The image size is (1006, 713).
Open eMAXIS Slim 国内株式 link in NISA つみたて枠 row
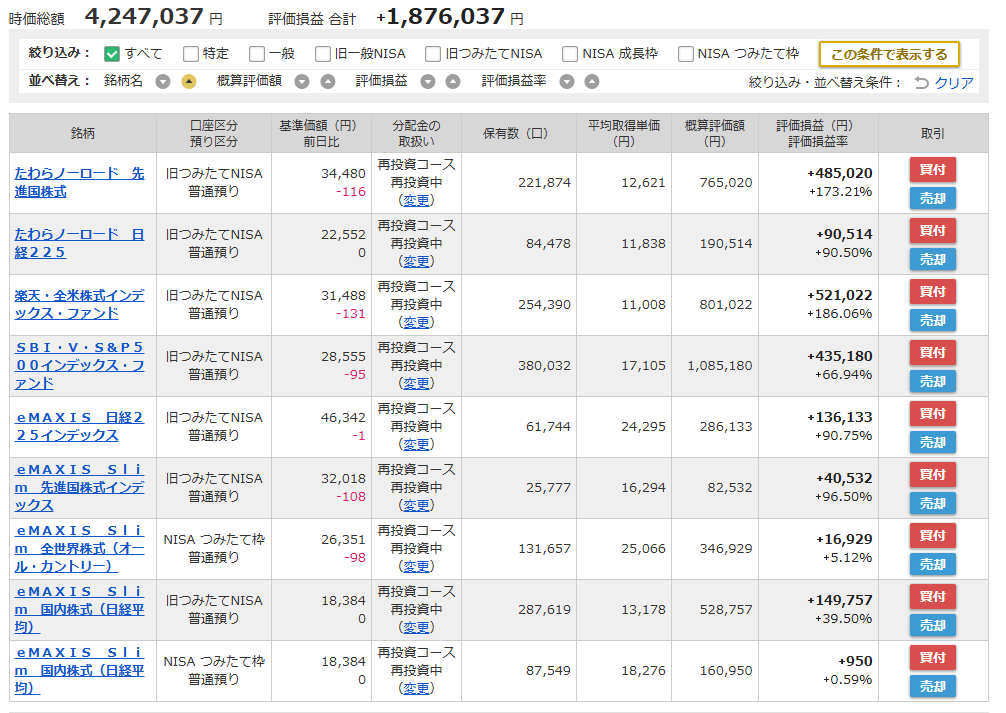pos(80,670)
